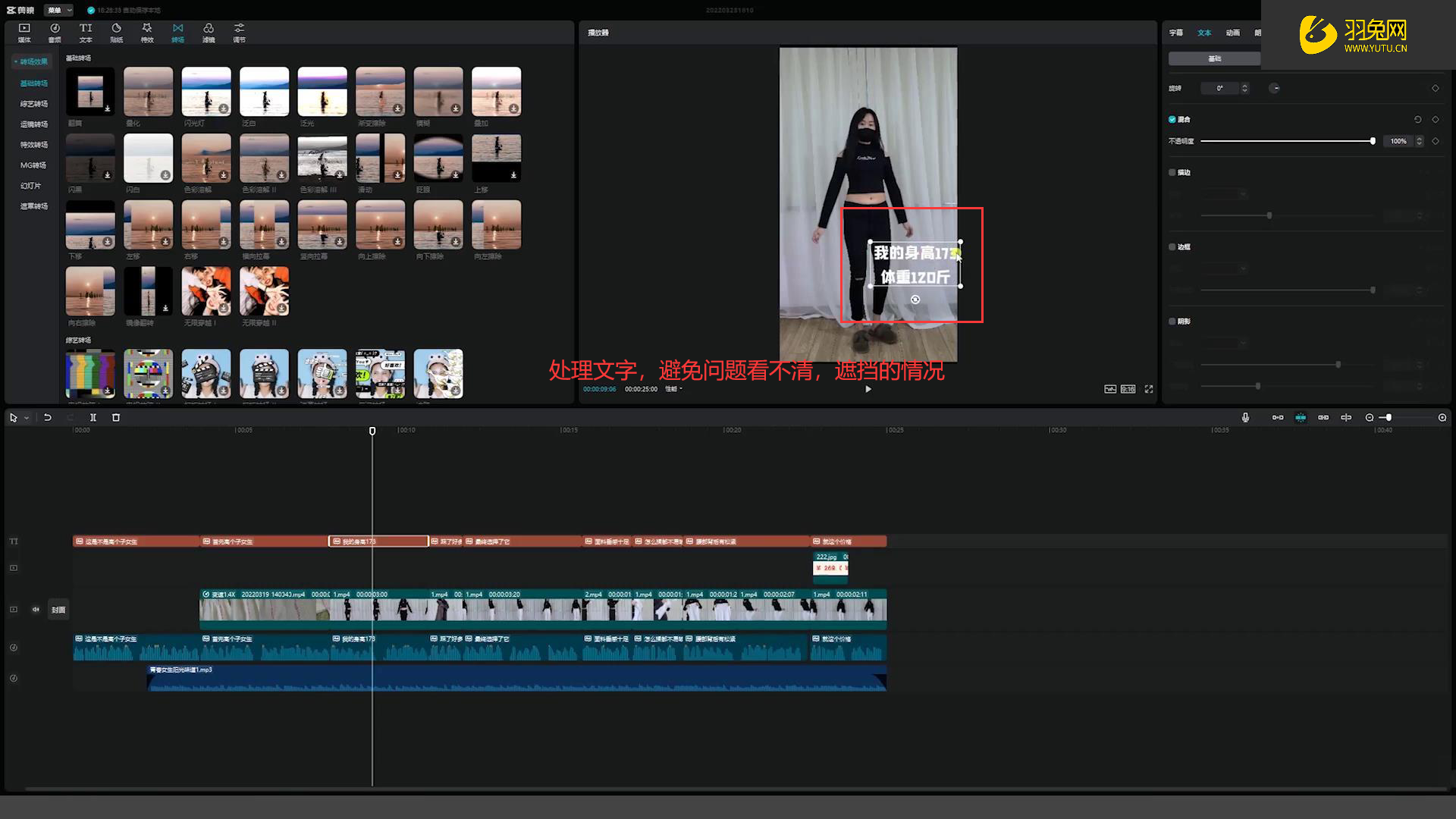Select the 闪光灯 transition thumbnail
This screenshot has height=819, width=1456.
tap(206, 92)
